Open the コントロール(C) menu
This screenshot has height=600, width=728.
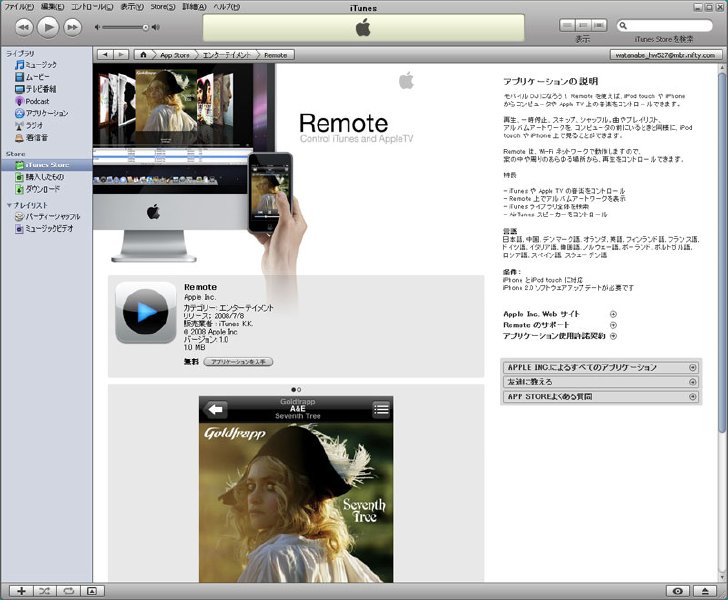point(91,7)
